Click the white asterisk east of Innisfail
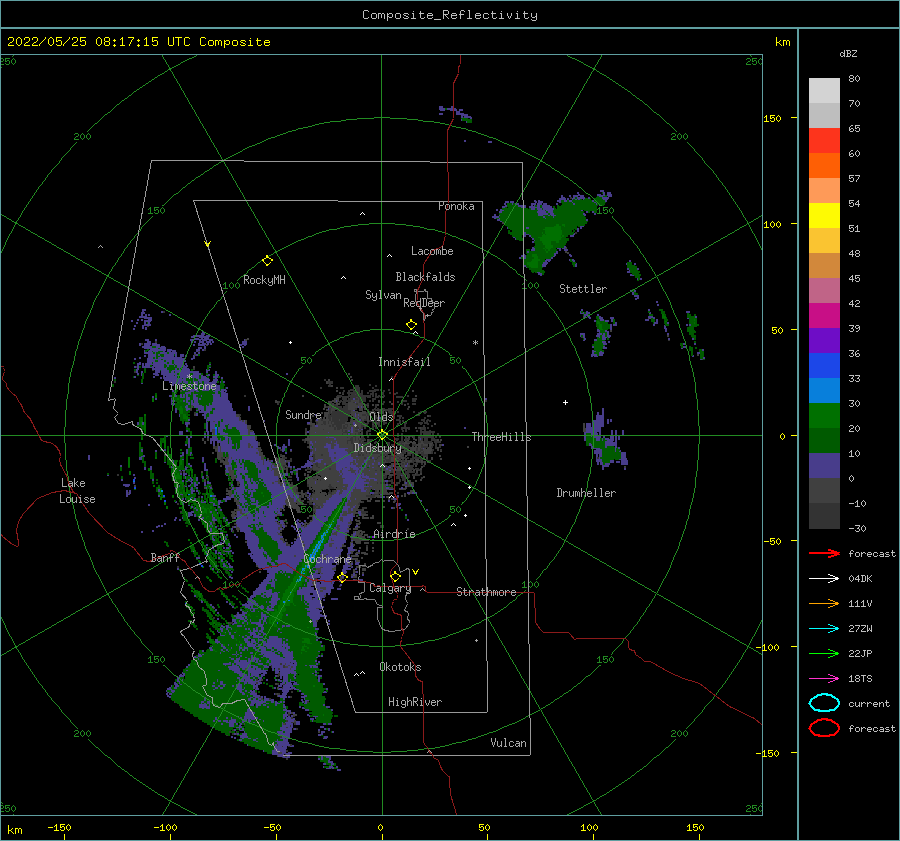The image size is (900, 841). 475,343
